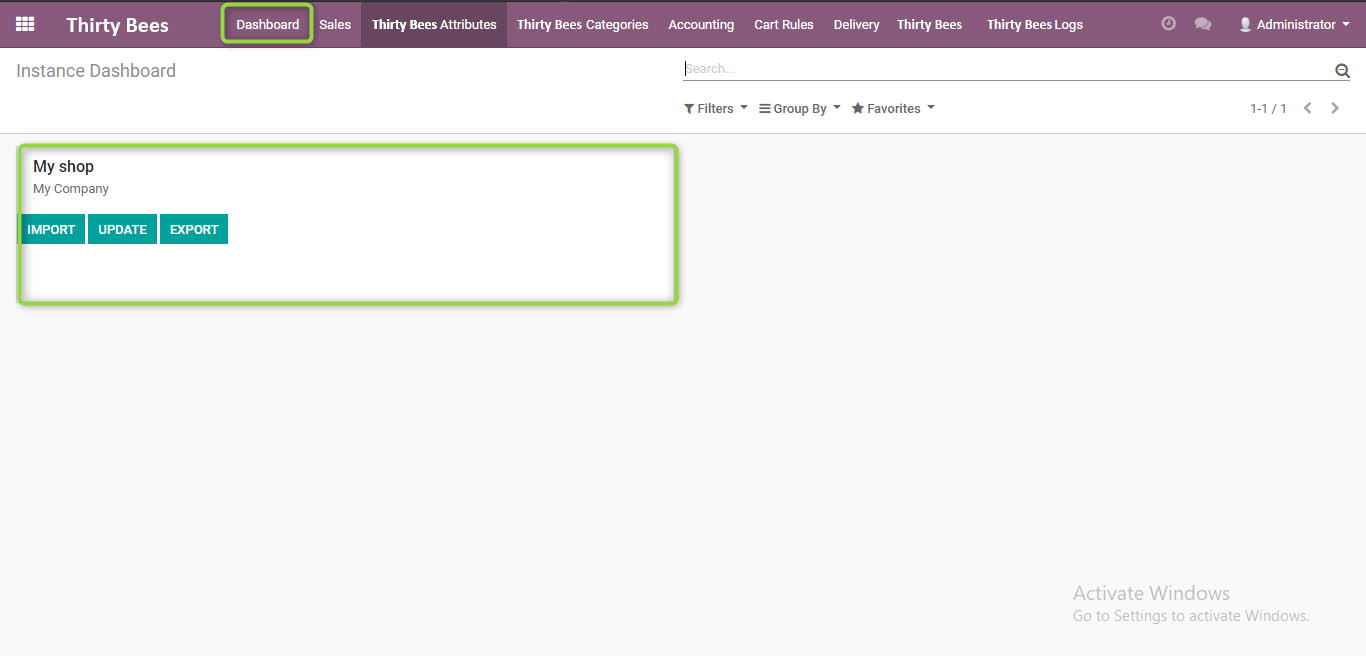This screenshot has height=656, width=1366.
Task: Click the Instance Dashboard heading
Action: tap(96, 71)
